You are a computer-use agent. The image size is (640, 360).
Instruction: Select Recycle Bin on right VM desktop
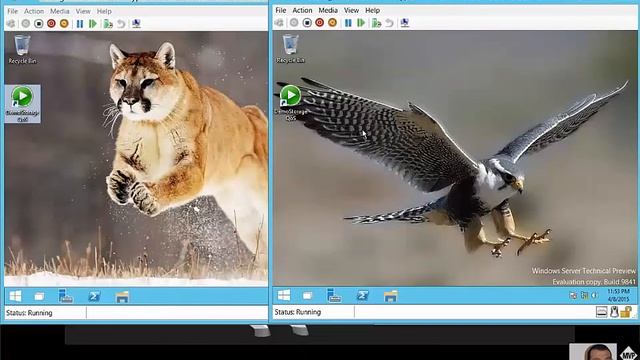click(290, 49)
